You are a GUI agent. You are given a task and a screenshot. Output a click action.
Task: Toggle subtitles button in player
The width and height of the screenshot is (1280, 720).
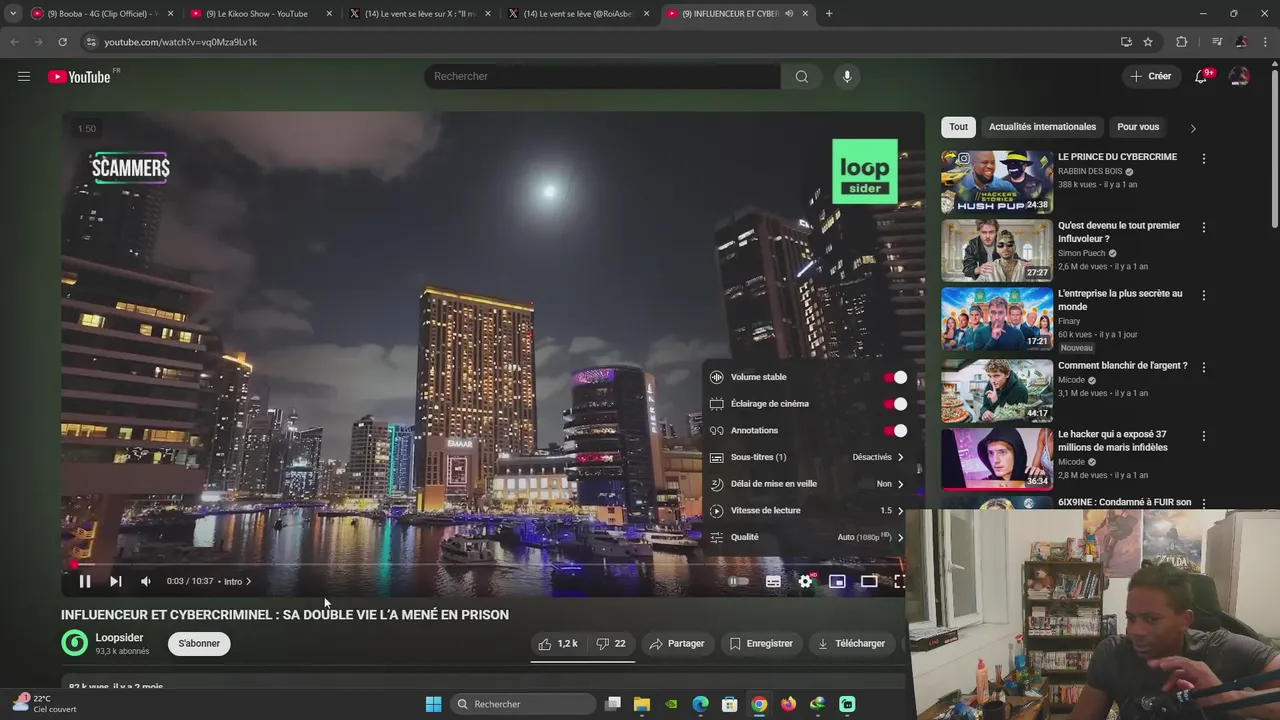coord(773,581)
